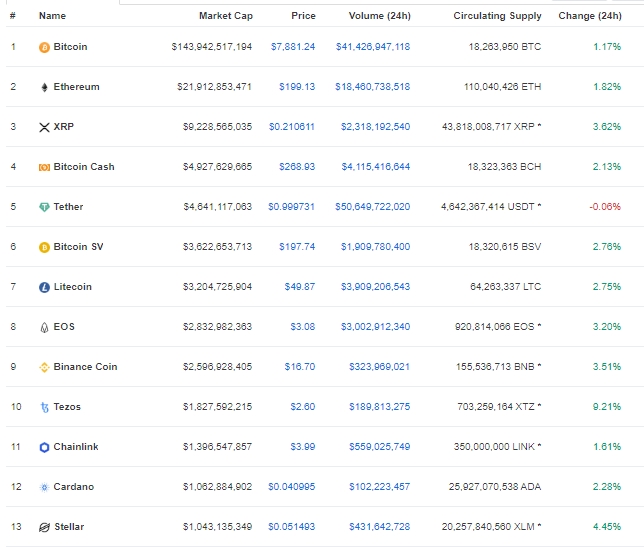Click Stellar volume $431,642,728
Viewport: 644px width, 547px height.
pos(380,527)
